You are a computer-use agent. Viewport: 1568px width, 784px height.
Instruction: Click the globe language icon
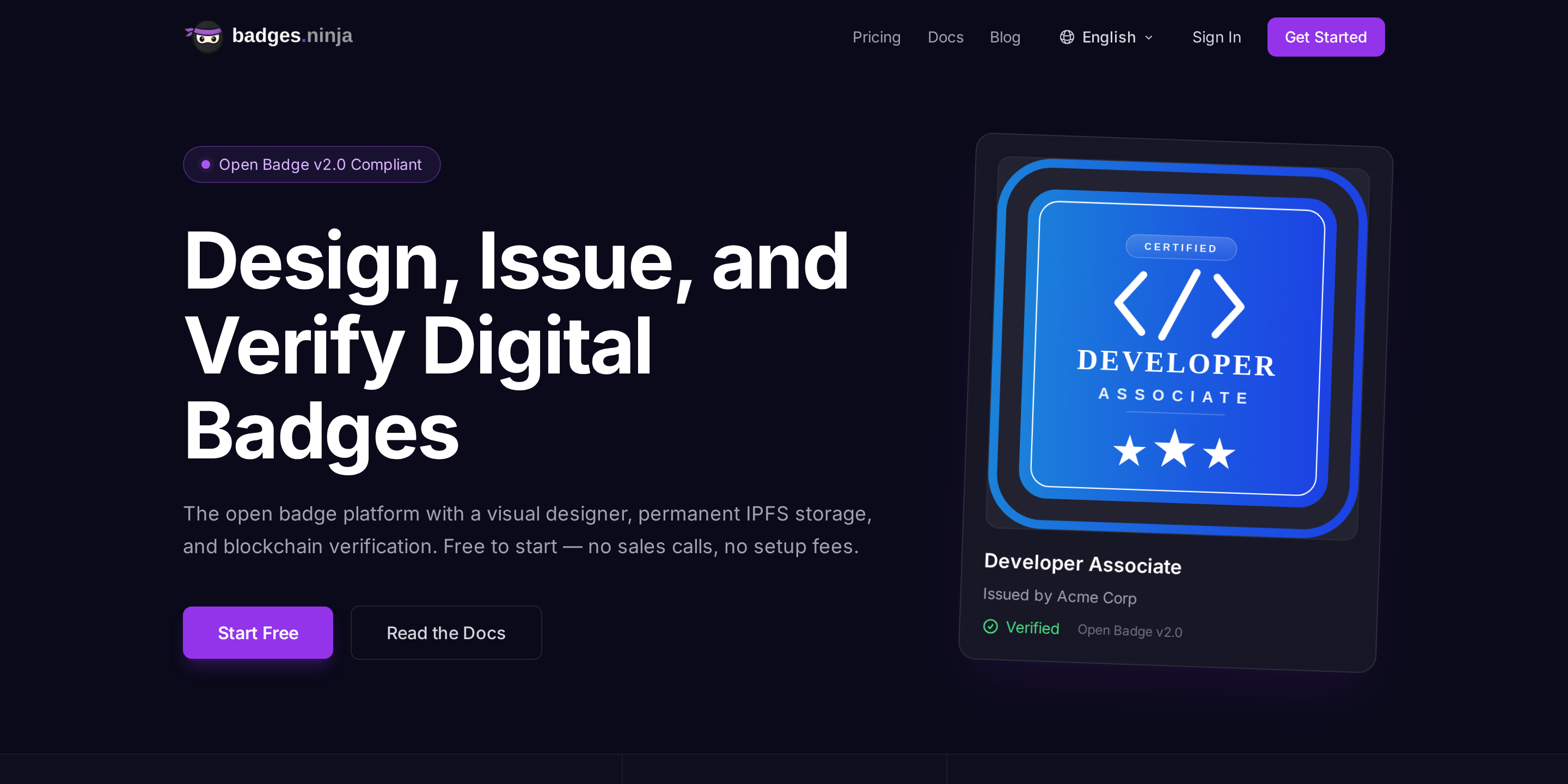click(x=1067, y=37)
